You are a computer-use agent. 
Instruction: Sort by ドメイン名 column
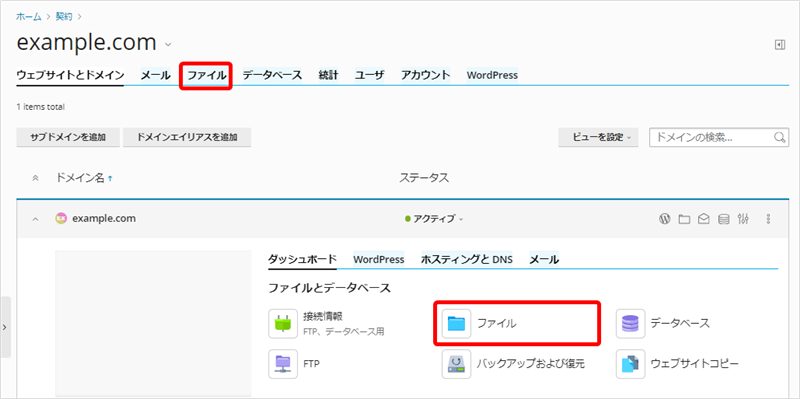[x=84, y=178]
